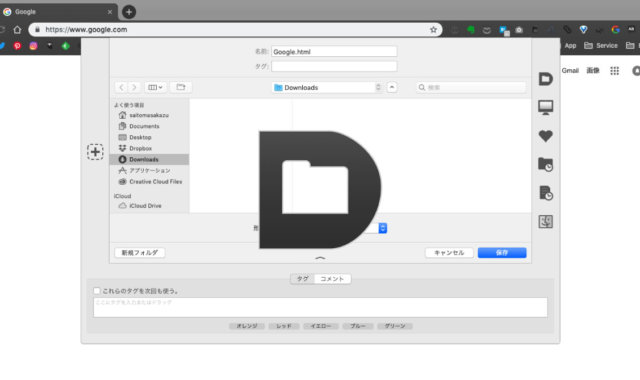Close the Google browser tab
640x380 pixels.
click(x=110, y=12)
